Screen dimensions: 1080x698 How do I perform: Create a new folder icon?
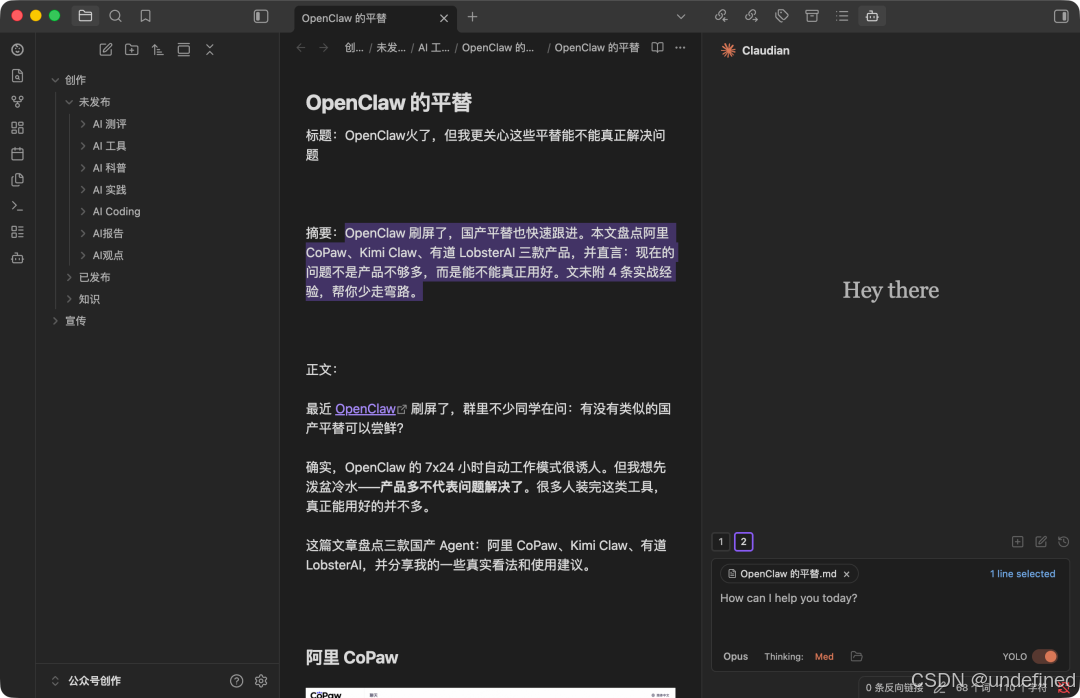tap(132, 50)
